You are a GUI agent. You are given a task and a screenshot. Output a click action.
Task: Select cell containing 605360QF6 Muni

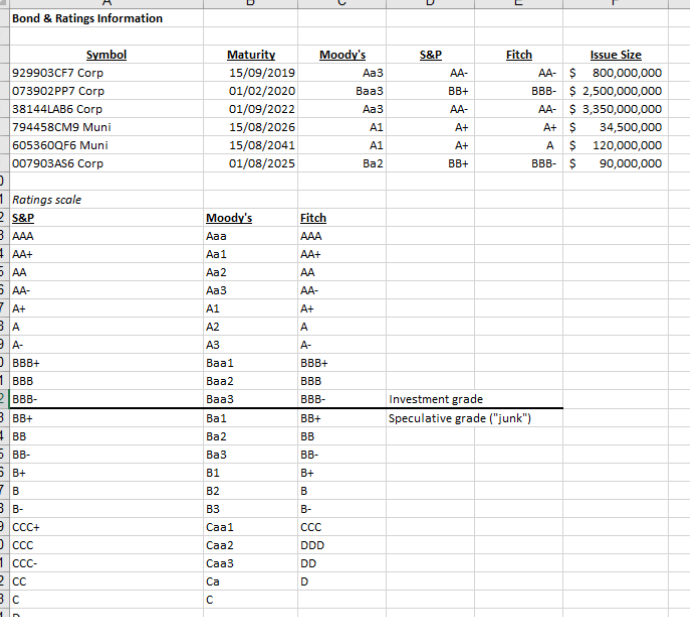pos(106,145)
